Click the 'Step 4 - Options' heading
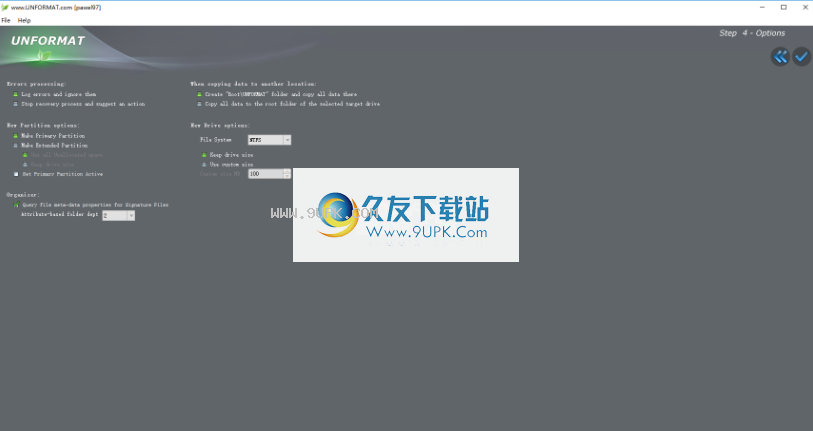 click(752, 33)
